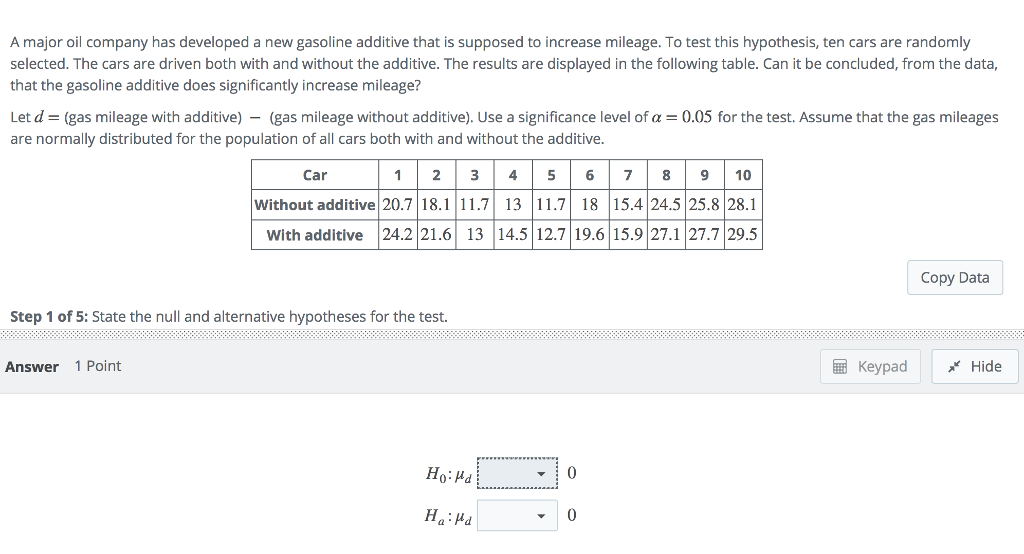The height and width of the screenshot is (554, 1024).
Task: Click the 20.7 value for car 1
Action: (397, 205)
